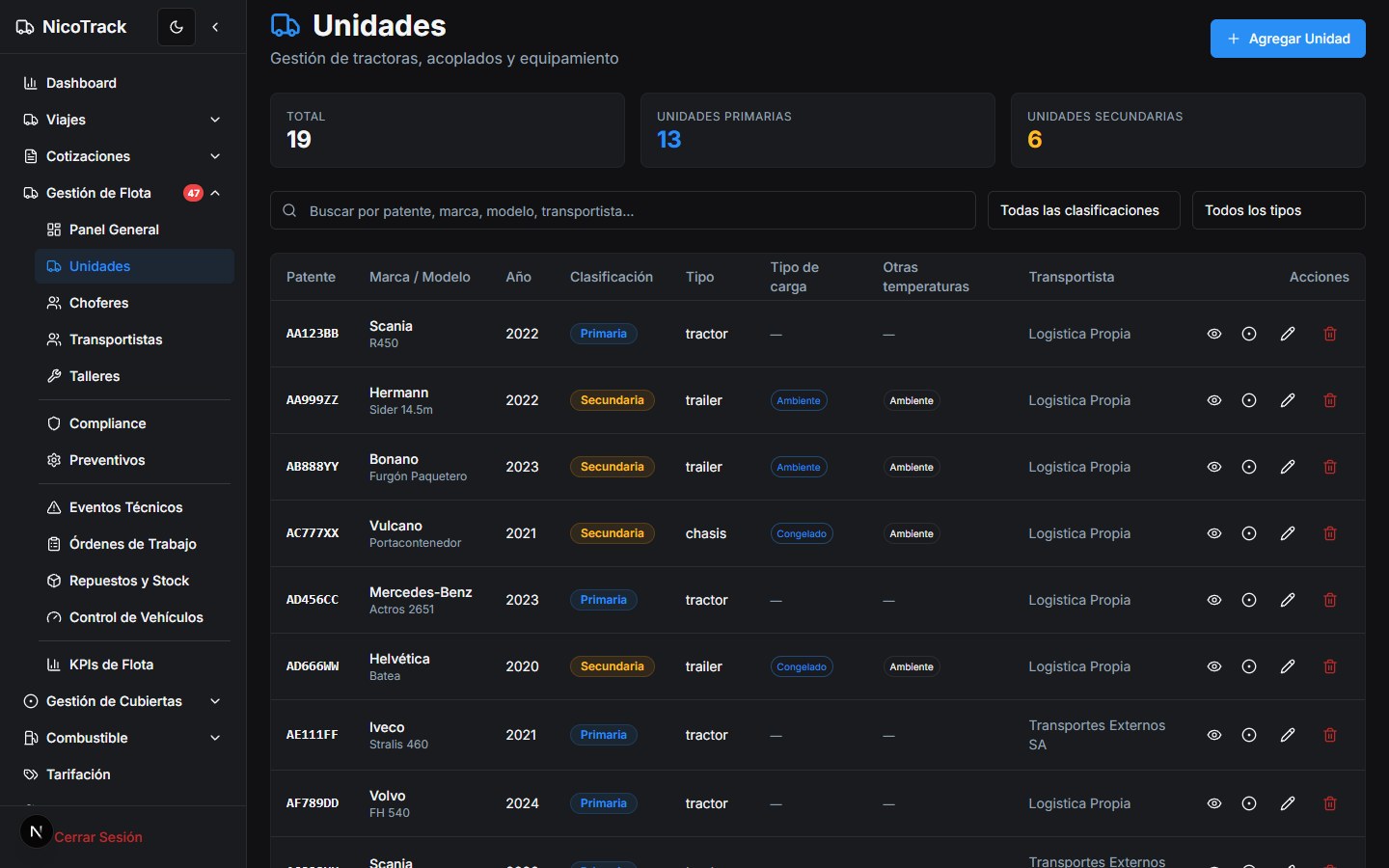The height and width of the screenshot is (868, 1389).
Task: View details of unit AA999ZZ
Action: [x=1214, y=400]
